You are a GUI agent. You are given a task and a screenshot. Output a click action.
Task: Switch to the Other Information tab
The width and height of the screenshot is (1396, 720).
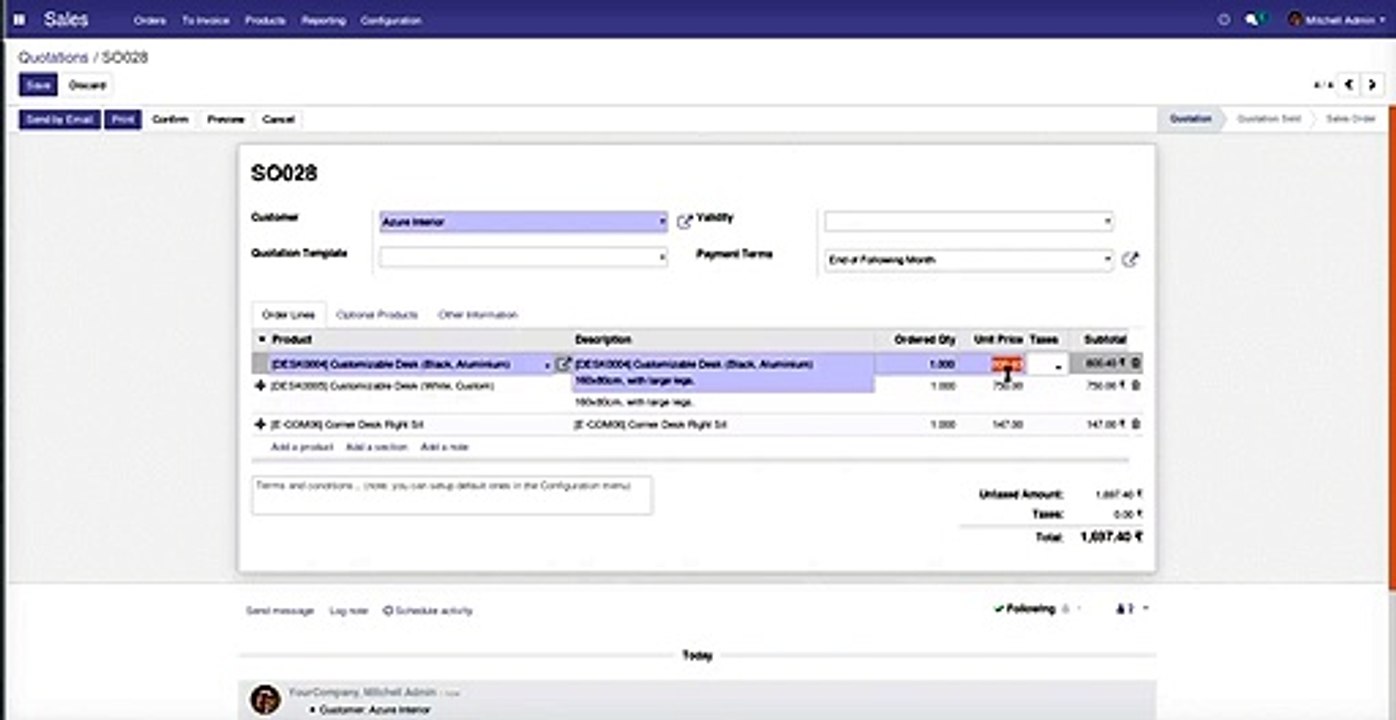point(478,314)
